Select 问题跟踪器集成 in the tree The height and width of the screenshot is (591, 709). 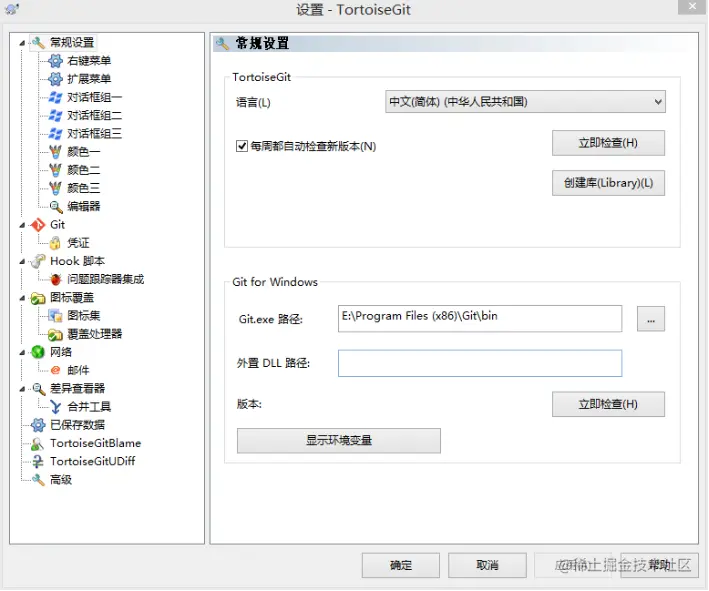click(x=105, y=279)
